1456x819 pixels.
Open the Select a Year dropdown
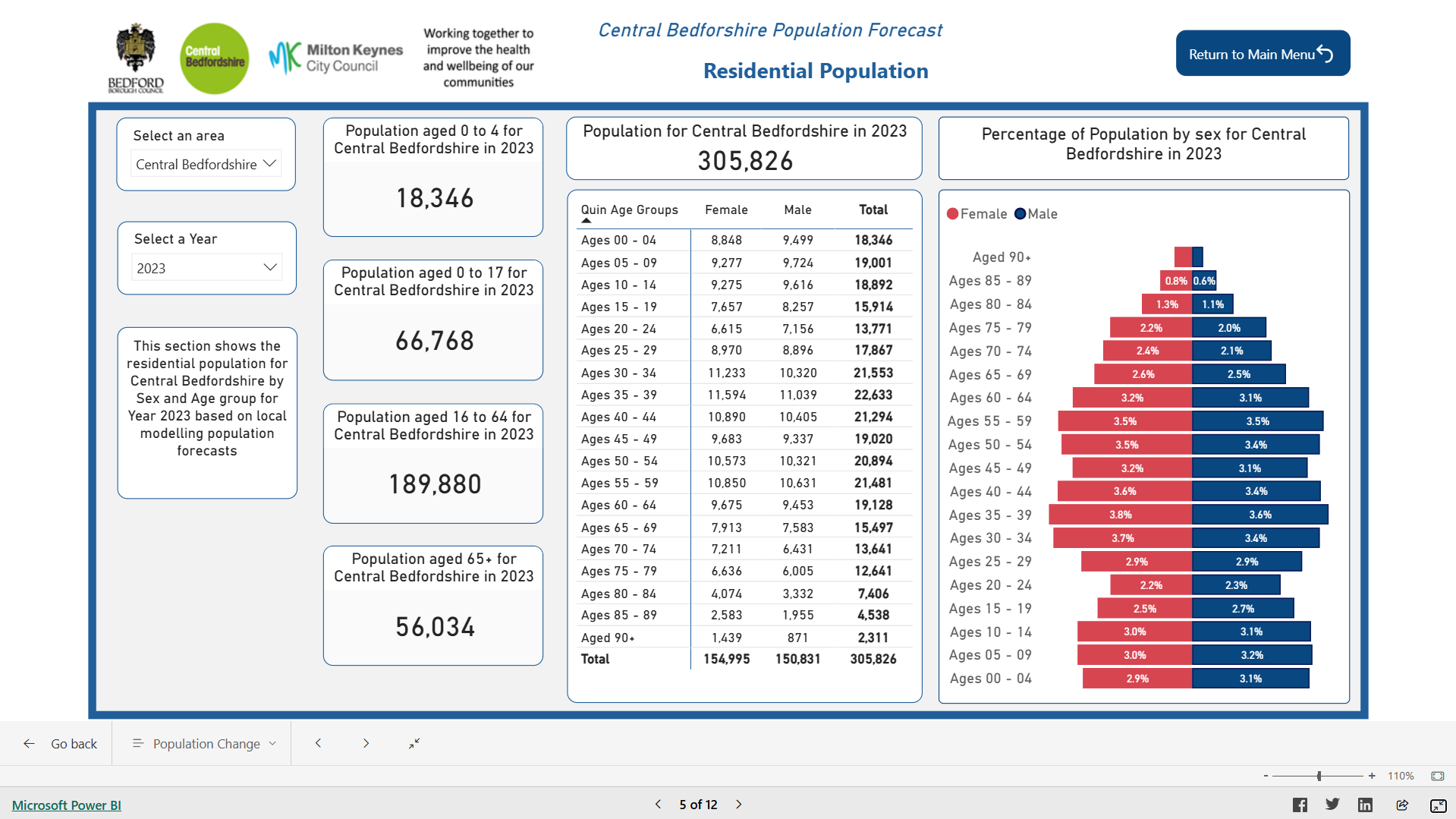(206, 267)
